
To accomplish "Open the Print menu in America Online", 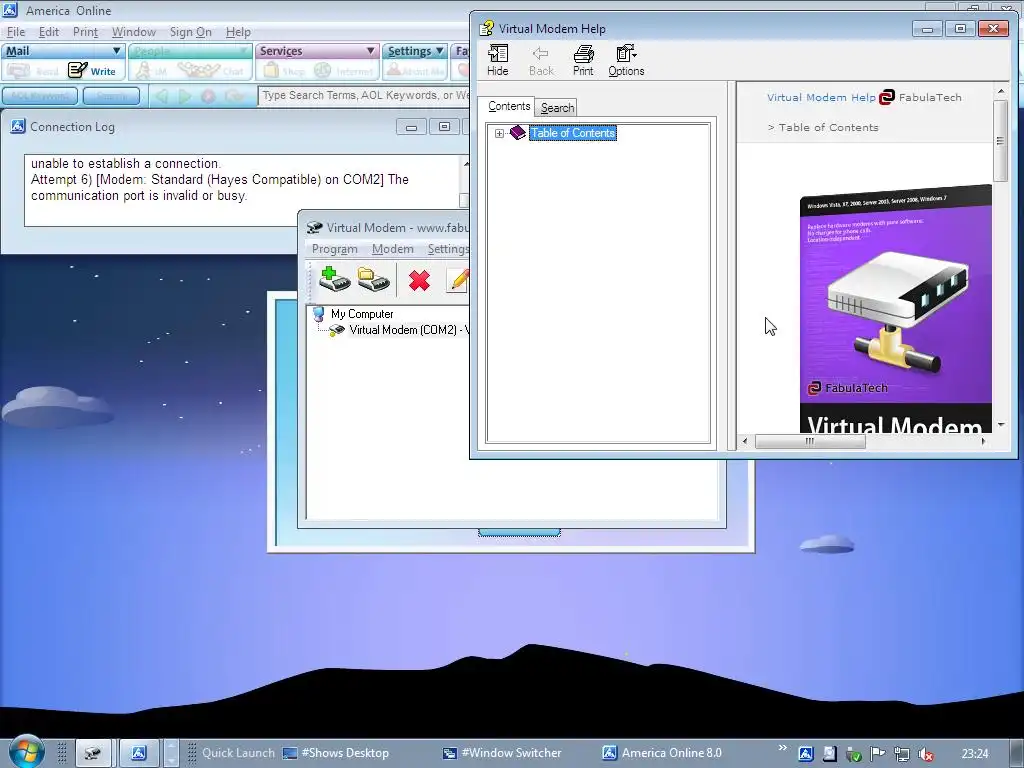I will (x=86, y=32).
